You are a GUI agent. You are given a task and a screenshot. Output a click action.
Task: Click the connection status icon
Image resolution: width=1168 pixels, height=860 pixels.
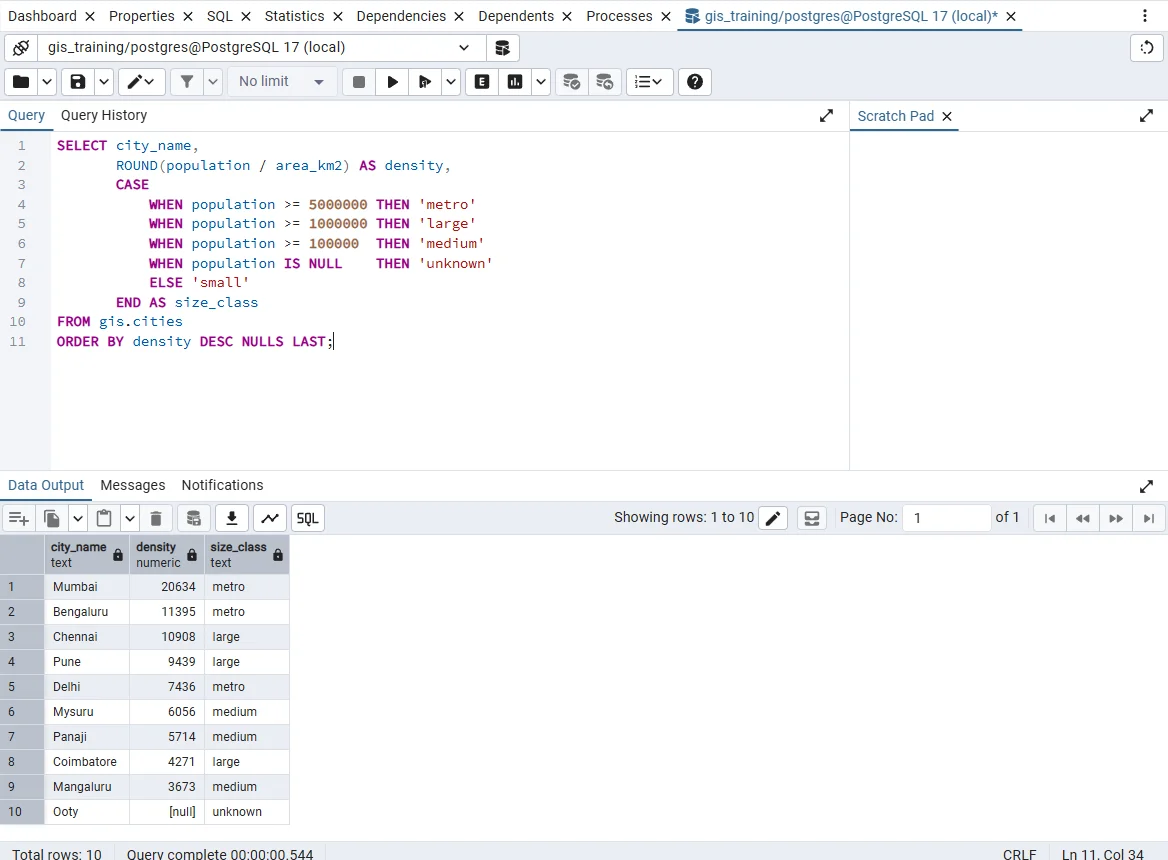point(21,48)
